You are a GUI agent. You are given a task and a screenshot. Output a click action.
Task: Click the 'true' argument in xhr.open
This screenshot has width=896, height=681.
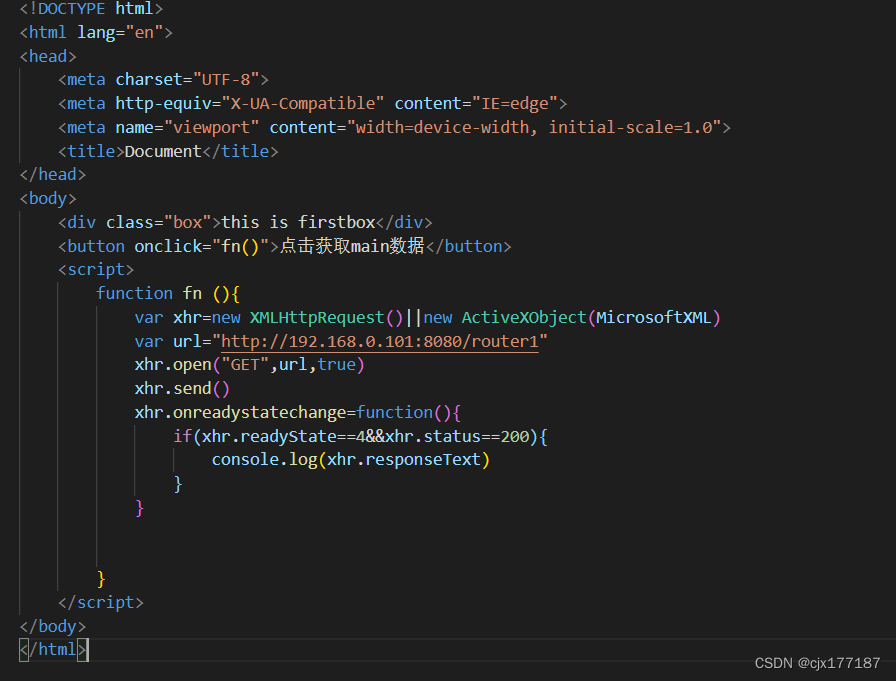tap(337, 364)
